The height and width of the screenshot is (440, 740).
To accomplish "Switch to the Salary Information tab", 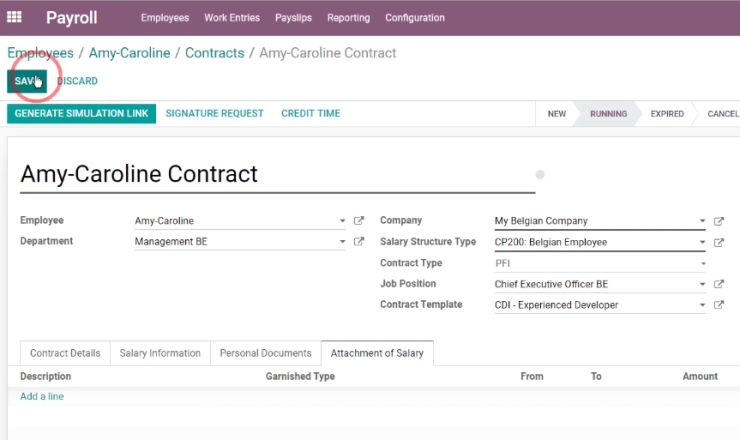I will tap(160, 353).
